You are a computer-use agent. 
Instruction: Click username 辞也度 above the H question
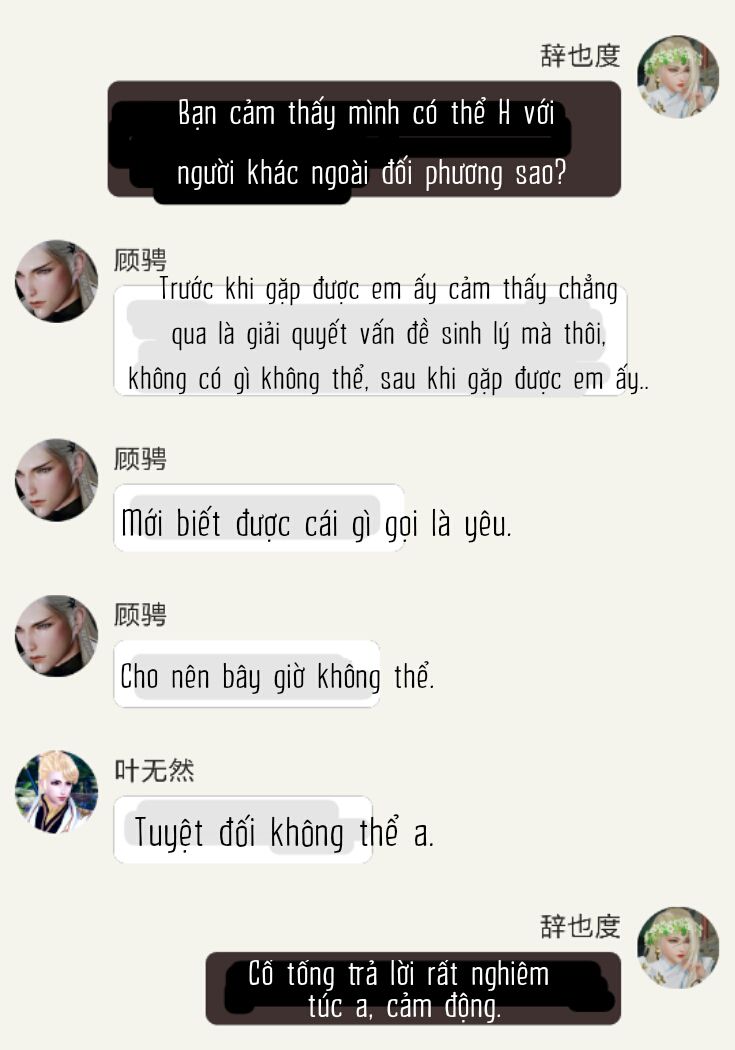click(580, 56)
